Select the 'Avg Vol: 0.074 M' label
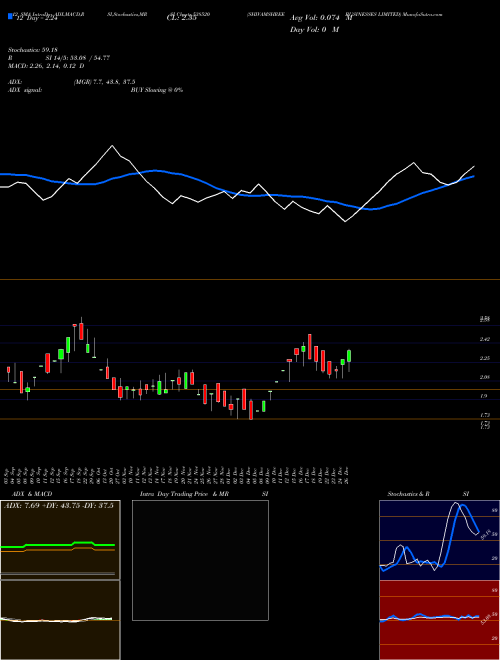 click(321, 18)
